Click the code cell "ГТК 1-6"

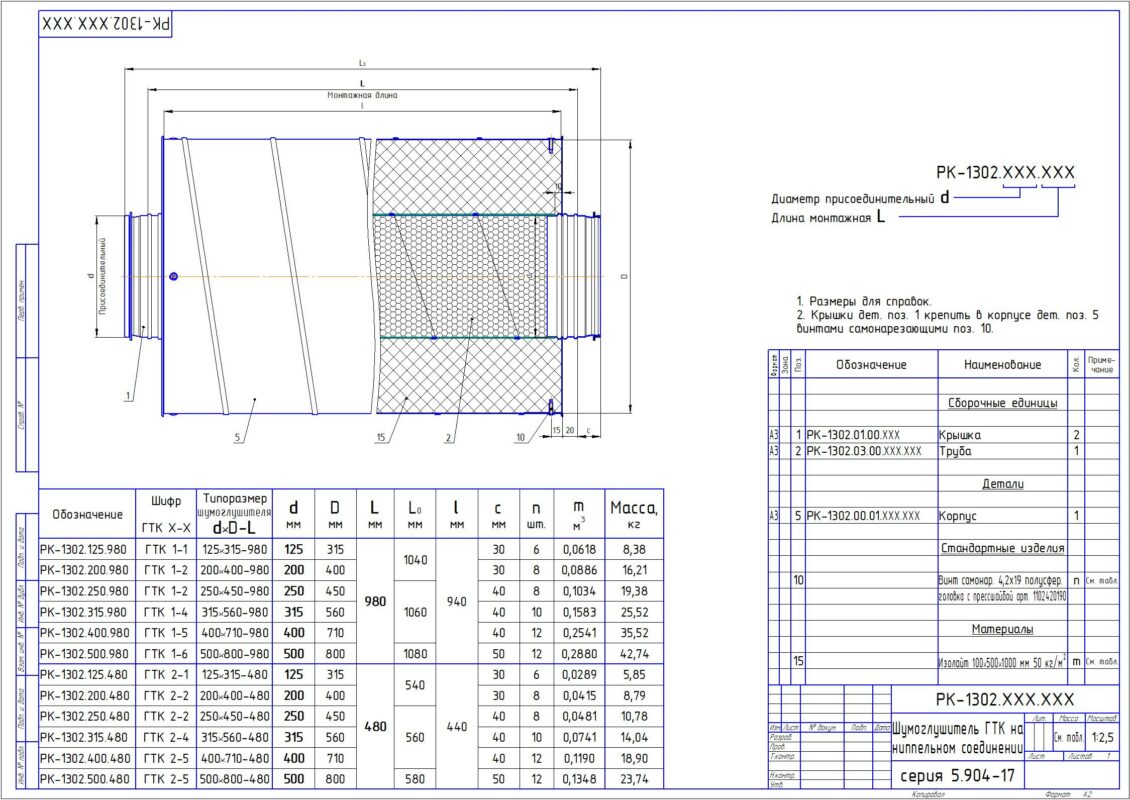tap(166, 654)
